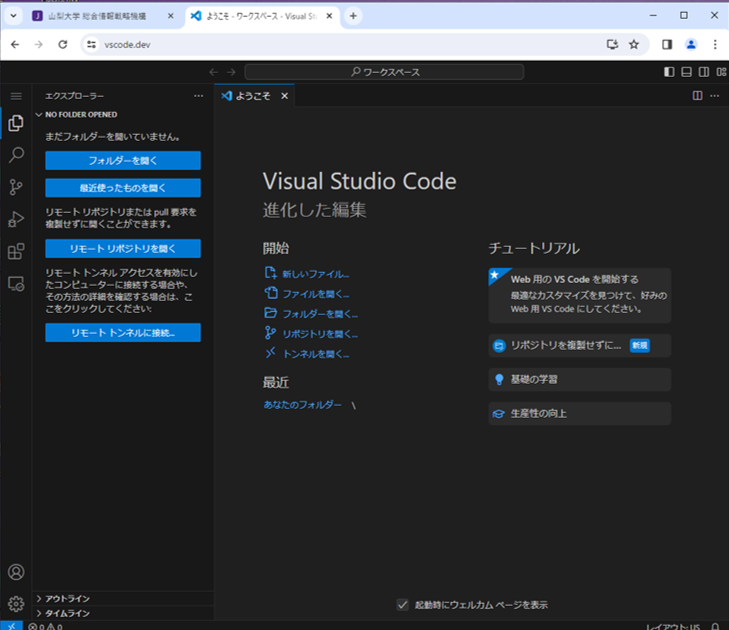Go back in browser history
This screenshot has width=729, height=630.
coord(15,45)
